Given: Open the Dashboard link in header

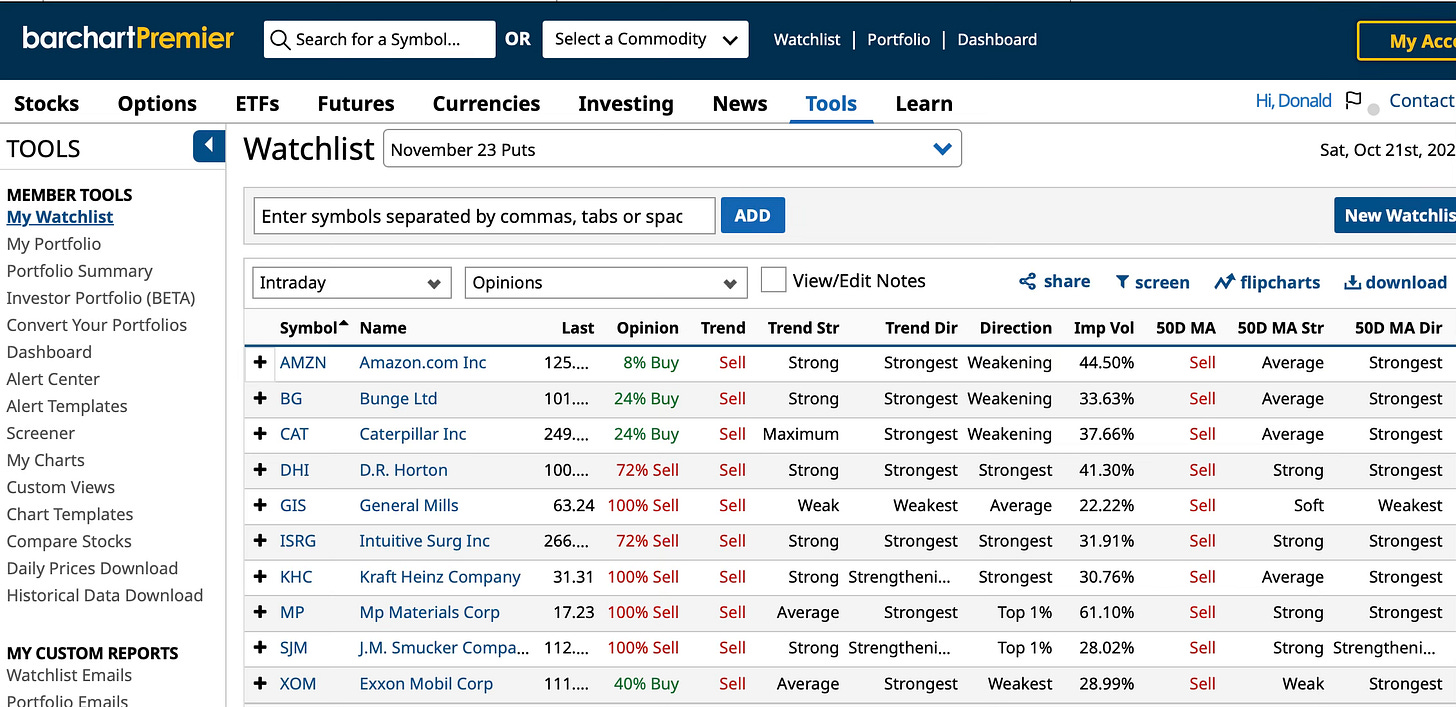Looking at the screenshot, I should point(997,40).
